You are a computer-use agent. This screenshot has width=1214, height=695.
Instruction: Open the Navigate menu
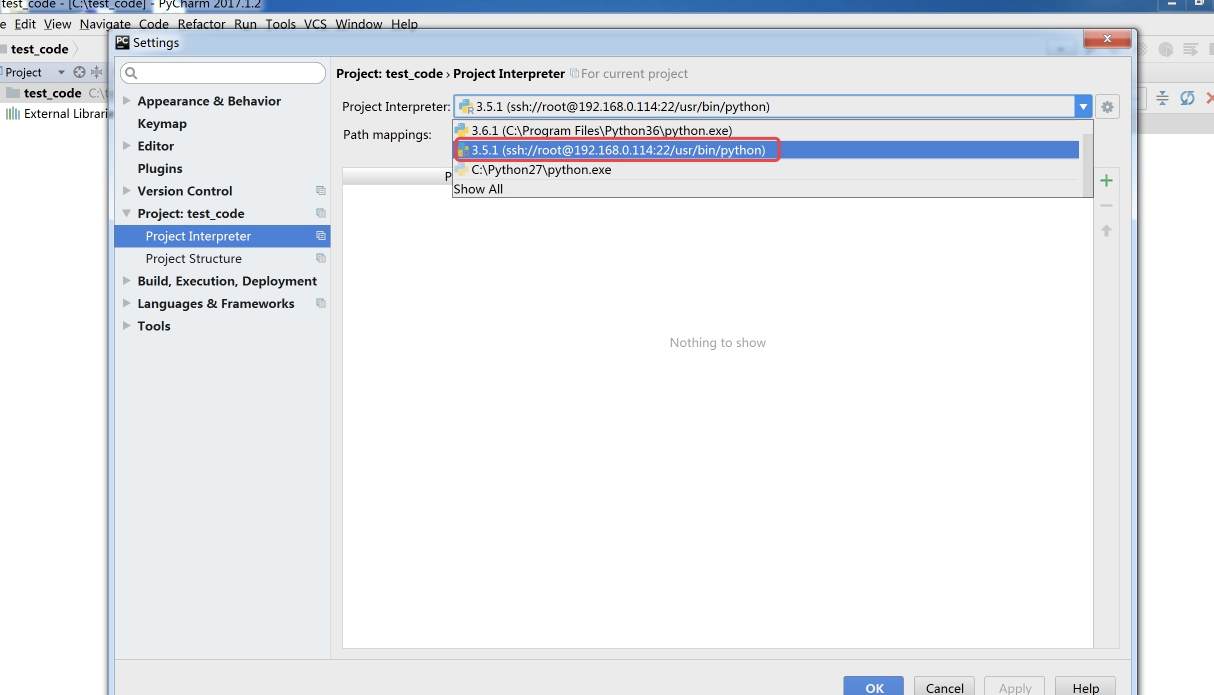pos(105,24)
